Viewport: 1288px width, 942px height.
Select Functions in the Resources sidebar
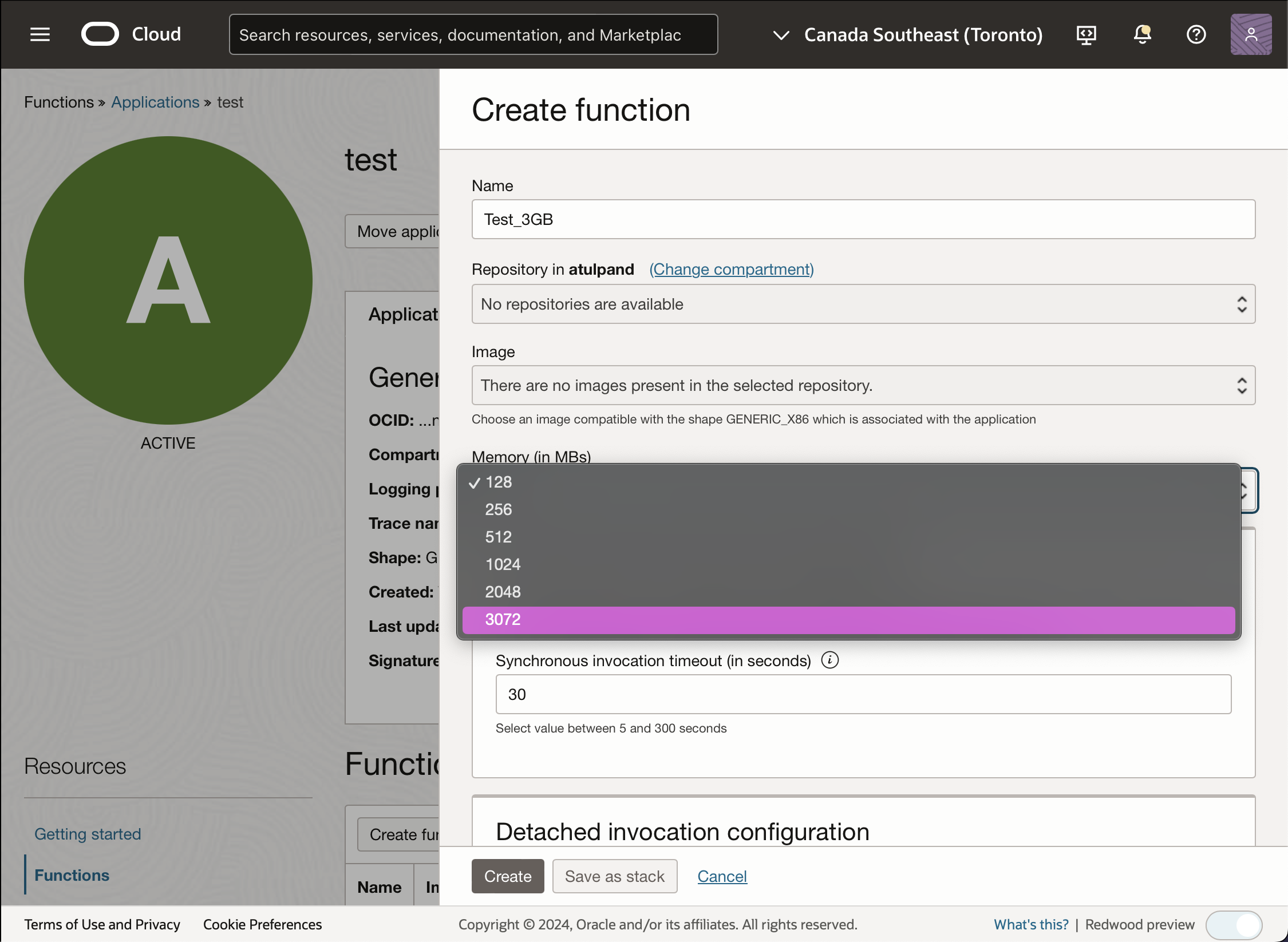point(72,874)
